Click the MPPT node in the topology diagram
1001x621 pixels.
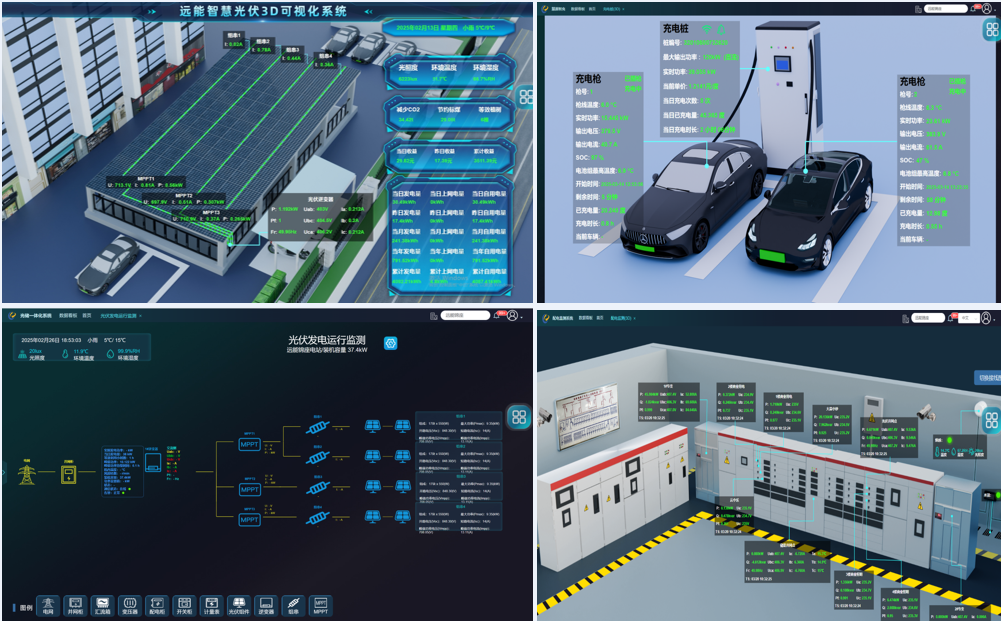point(249,444)
